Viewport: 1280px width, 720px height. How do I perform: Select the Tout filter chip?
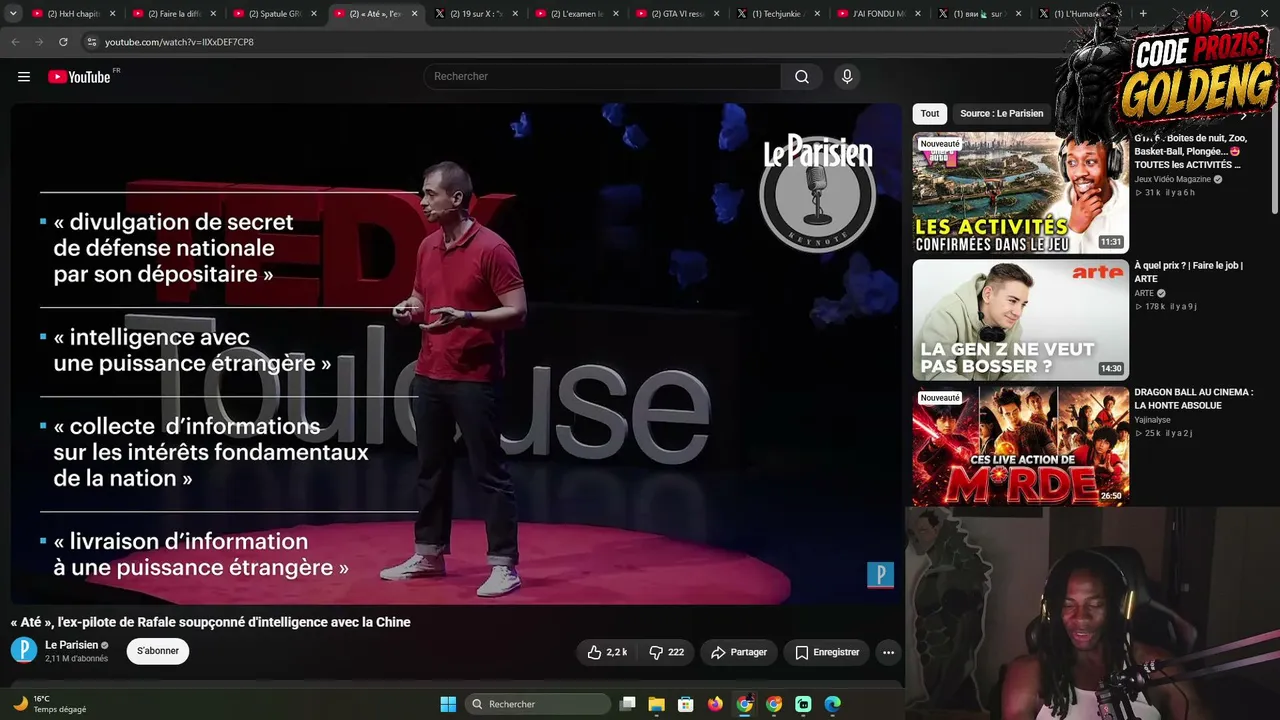coord(930,113)
